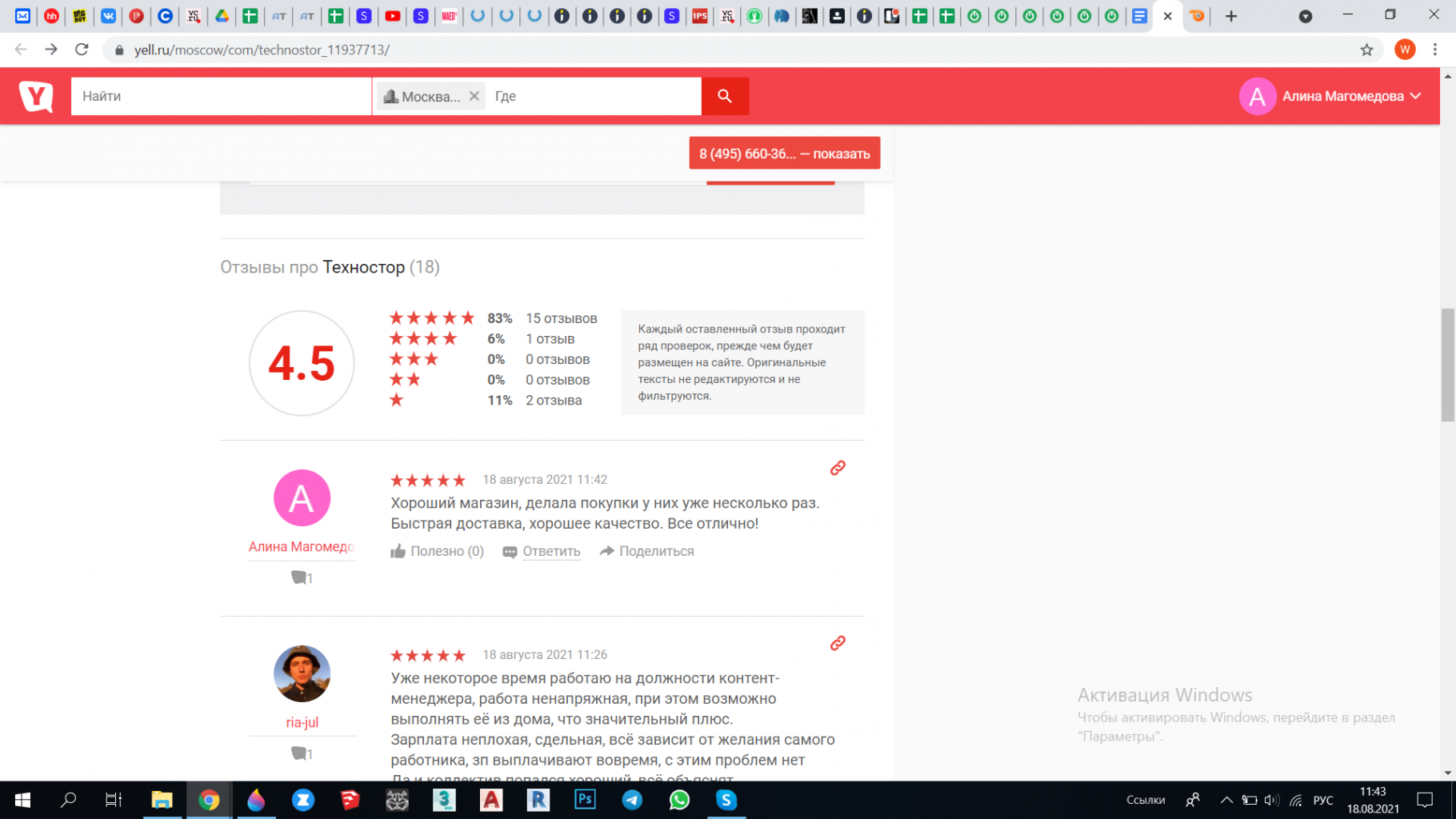Open Windows taskbar search

click(x=69, y=800)
